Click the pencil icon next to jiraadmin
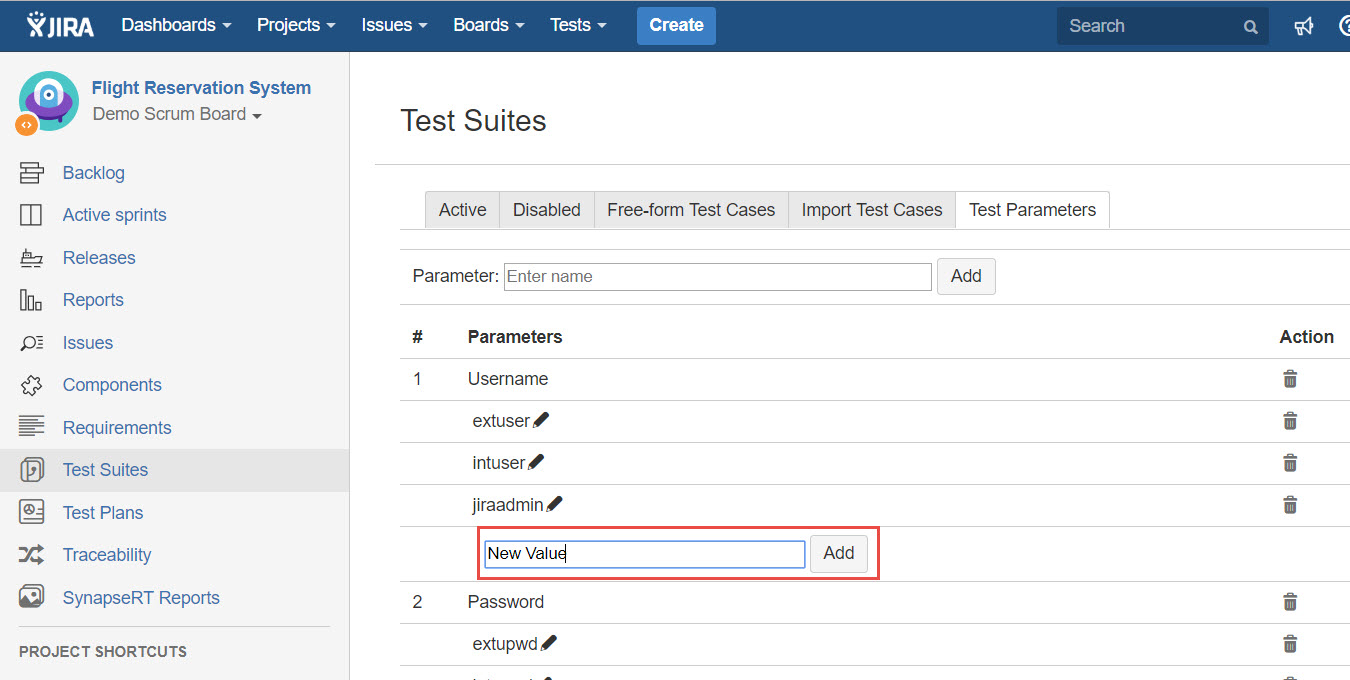 pos(554,505)
